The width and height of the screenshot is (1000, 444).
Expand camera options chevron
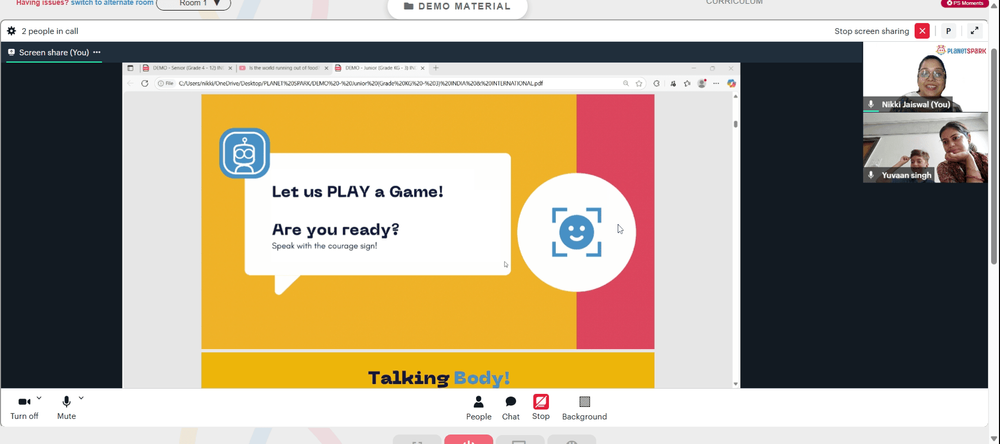pyautogui.click(x=39, y=398)
